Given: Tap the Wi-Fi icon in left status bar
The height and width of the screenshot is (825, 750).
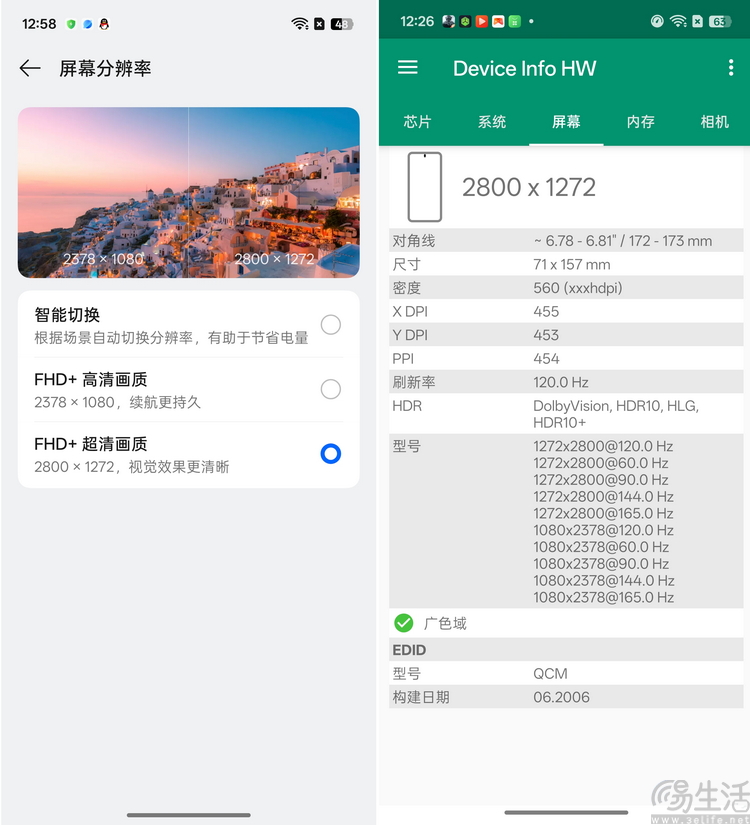Looking at the screenshot, I should tap(300, 23).
